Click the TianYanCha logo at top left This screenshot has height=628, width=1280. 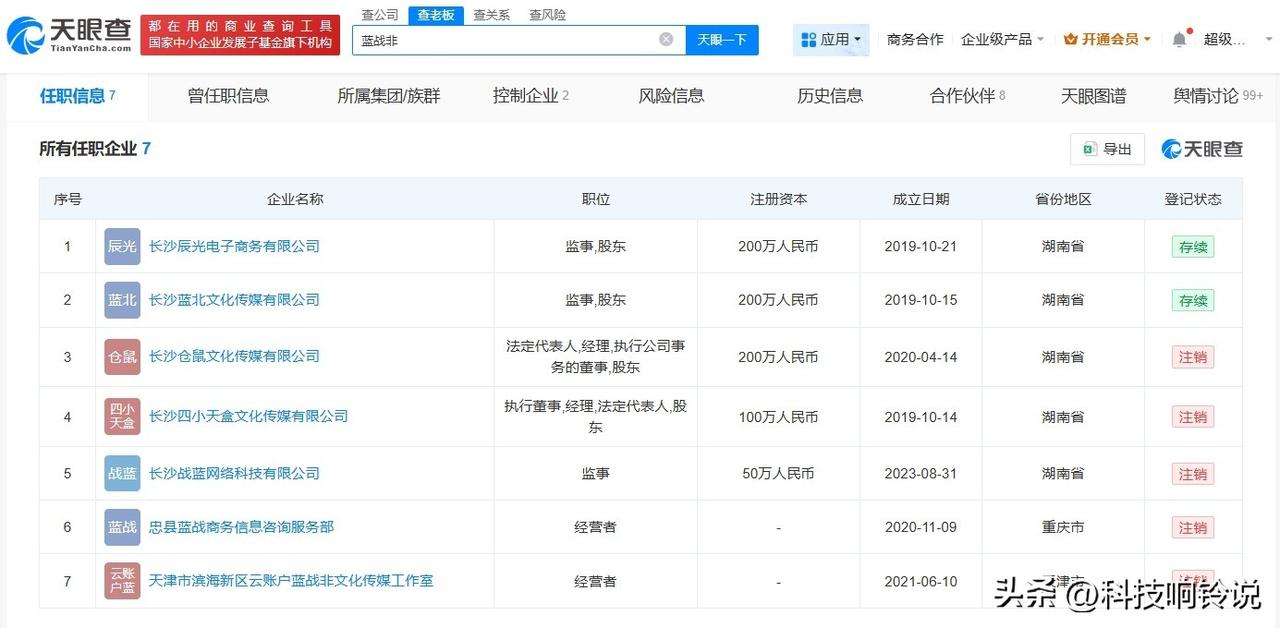(x=69, y=35)
